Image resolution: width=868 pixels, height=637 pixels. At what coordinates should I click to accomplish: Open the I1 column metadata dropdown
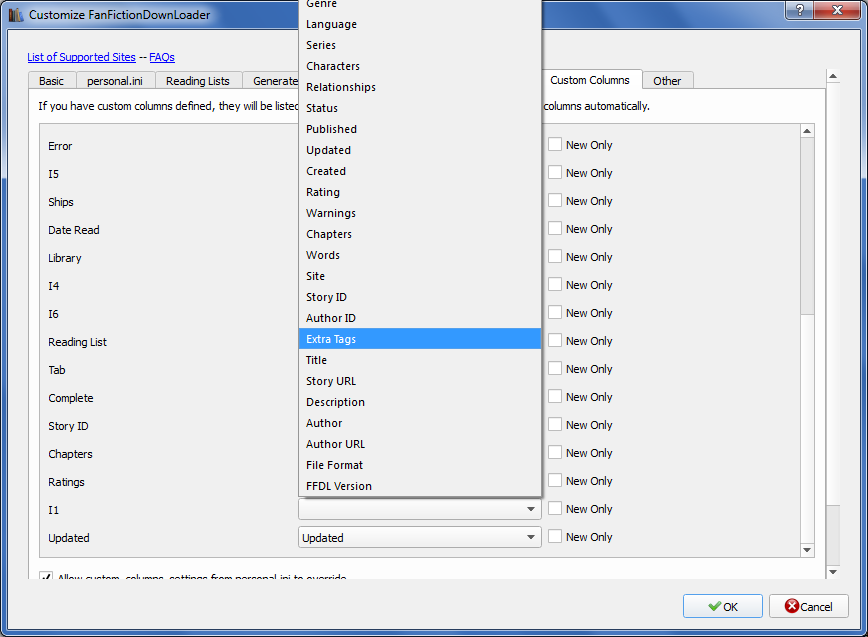[x=420, y=509]
